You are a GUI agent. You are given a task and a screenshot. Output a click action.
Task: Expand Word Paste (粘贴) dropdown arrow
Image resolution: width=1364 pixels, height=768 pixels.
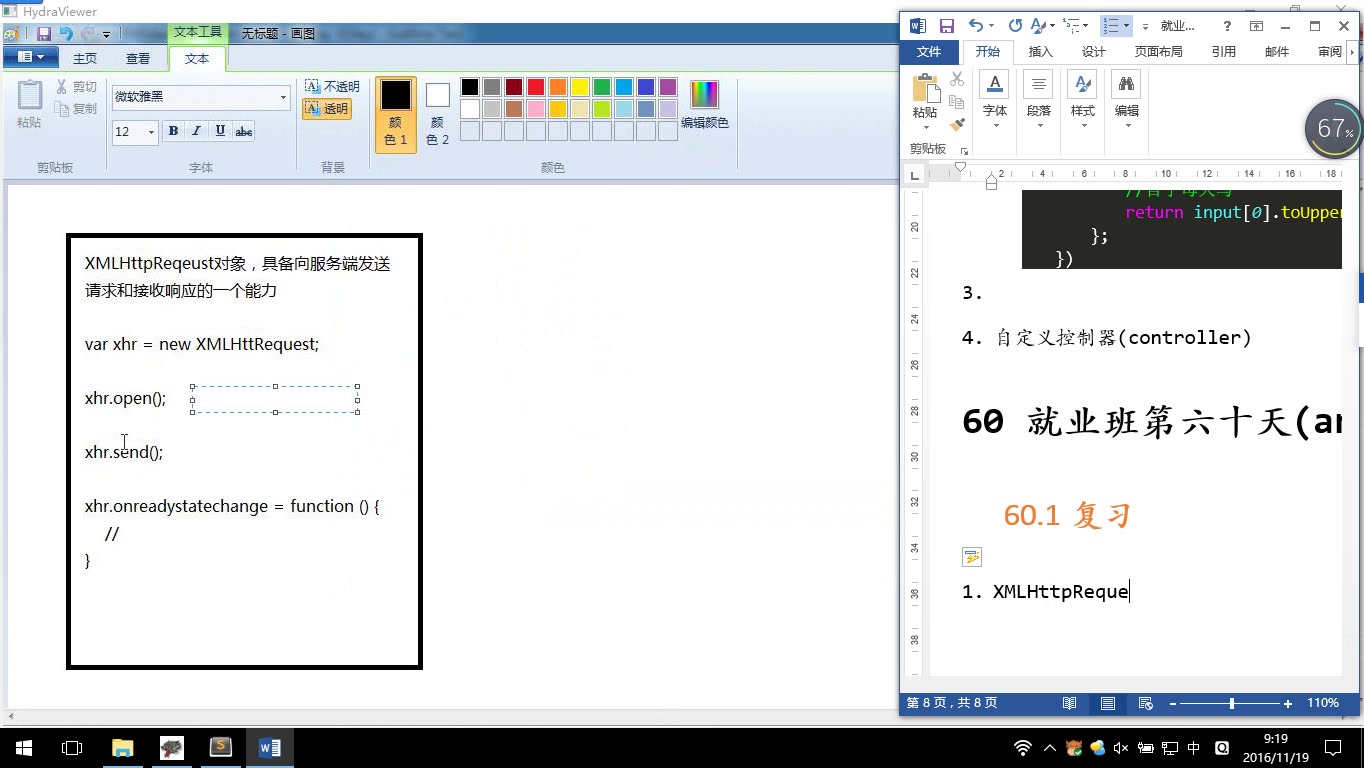pyautogui.click(x=925, y=128)
